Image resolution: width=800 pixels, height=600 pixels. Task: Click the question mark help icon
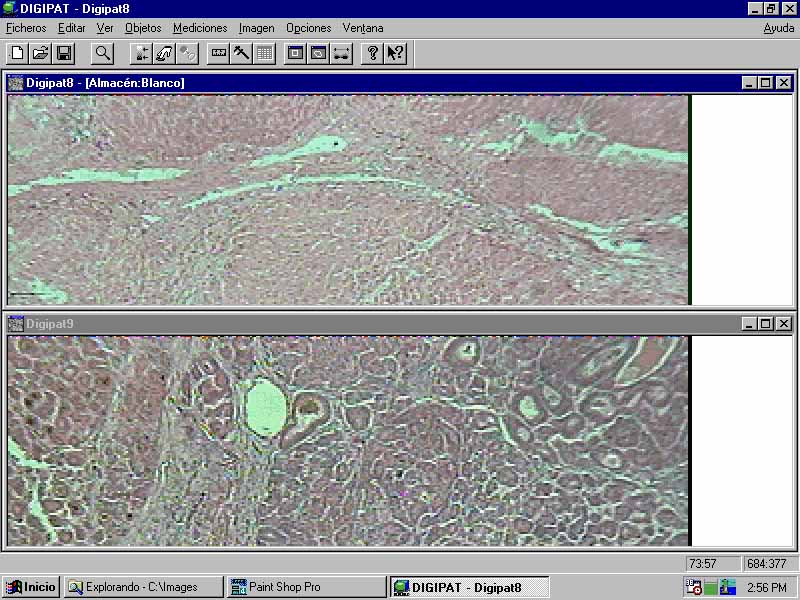(372, 53)
